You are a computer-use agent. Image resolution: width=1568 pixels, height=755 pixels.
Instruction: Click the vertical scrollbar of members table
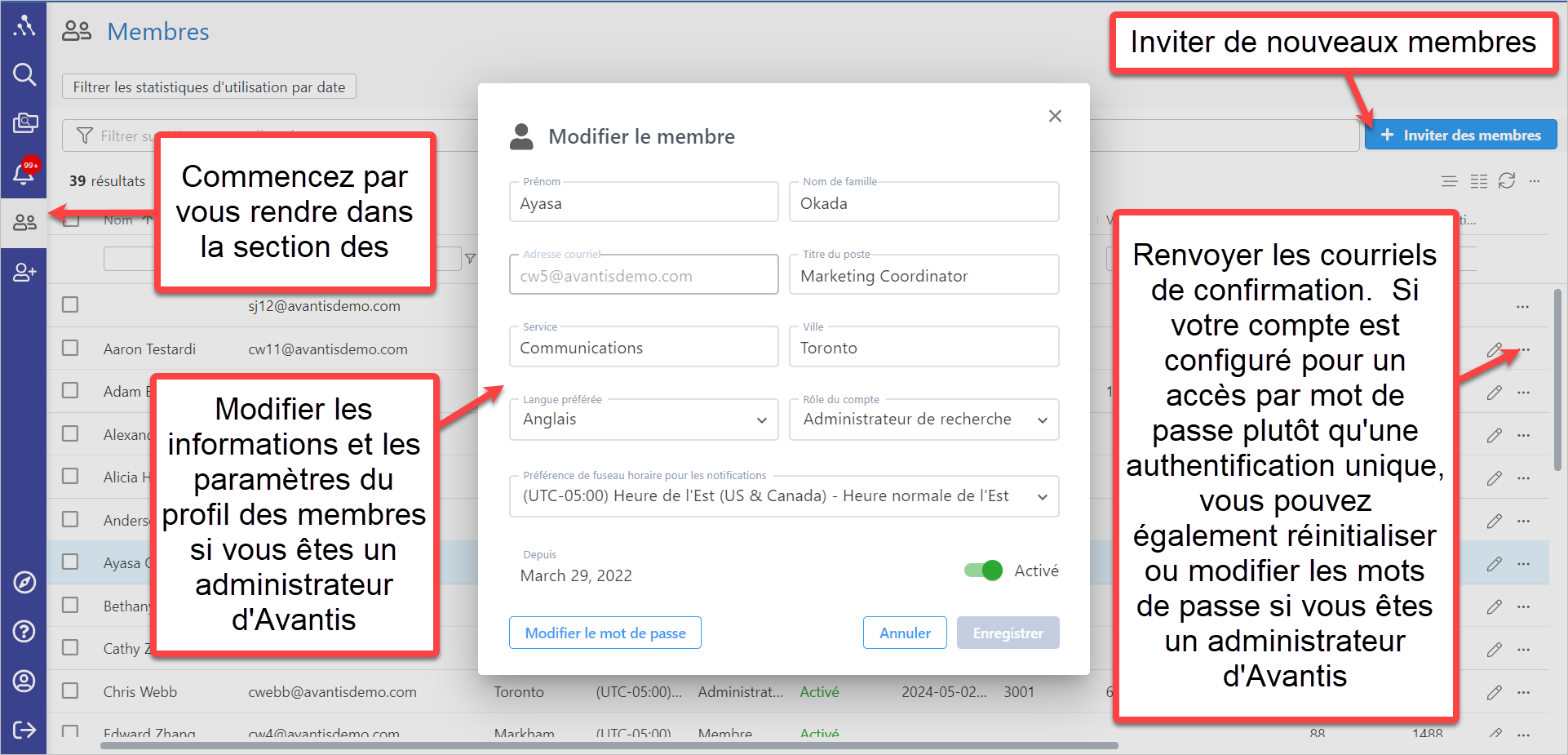point(1557,380)
